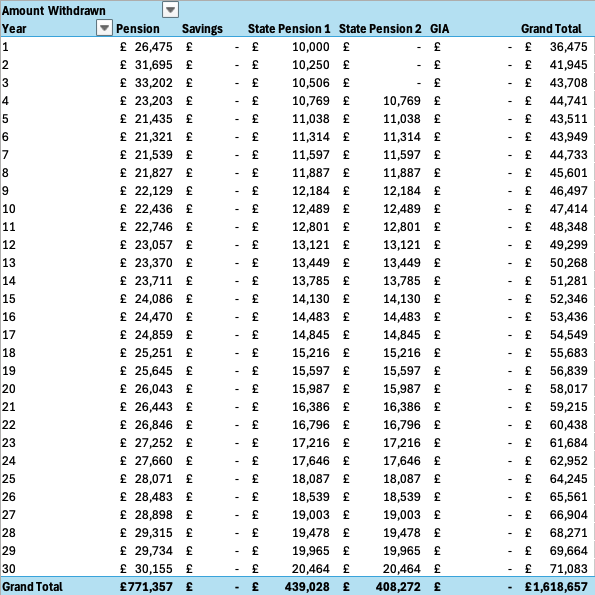Select year 1 pension value 26,475
Screen dimensions: 595x595
153,47
